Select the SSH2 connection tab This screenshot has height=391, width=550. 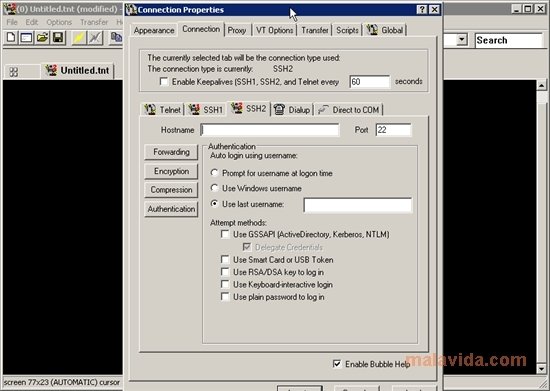[x=249, y=108]
